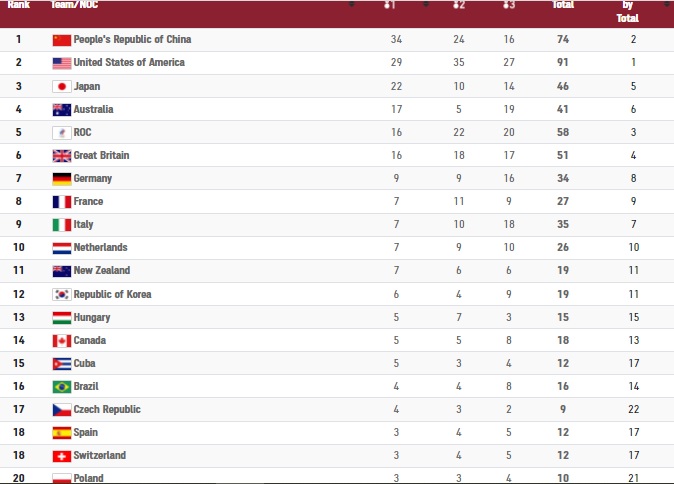Select the Republic of Korea flag
674x484 pixels.
point(61,294)
